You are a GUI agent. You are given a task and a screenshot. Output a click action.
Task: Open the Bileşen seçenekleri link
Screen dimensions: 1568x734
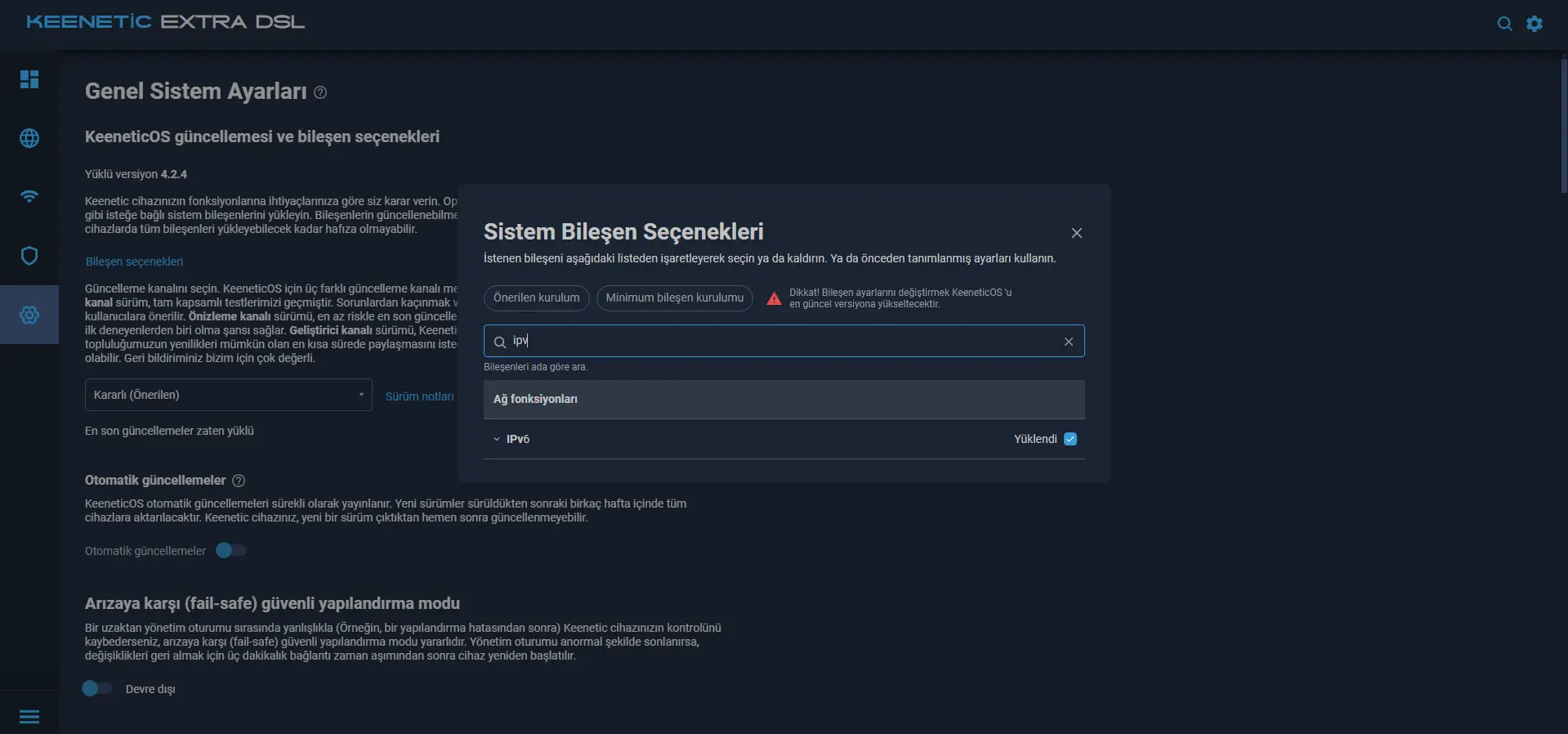pos(134,262)
